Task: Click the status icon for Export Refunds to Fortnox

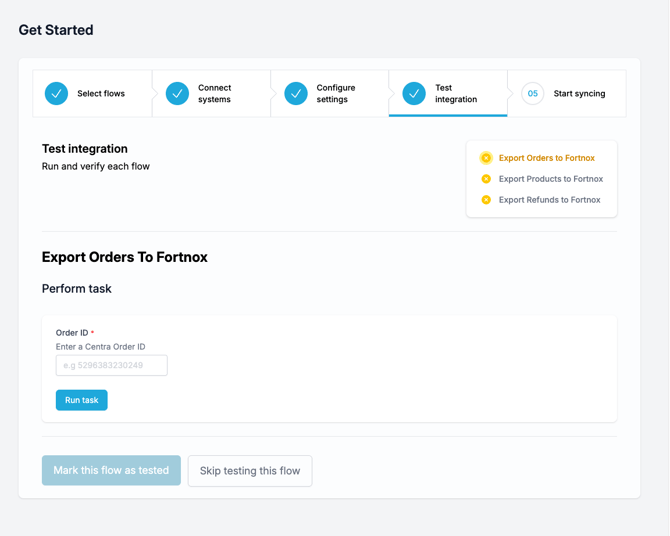Action: click(486, 200)
